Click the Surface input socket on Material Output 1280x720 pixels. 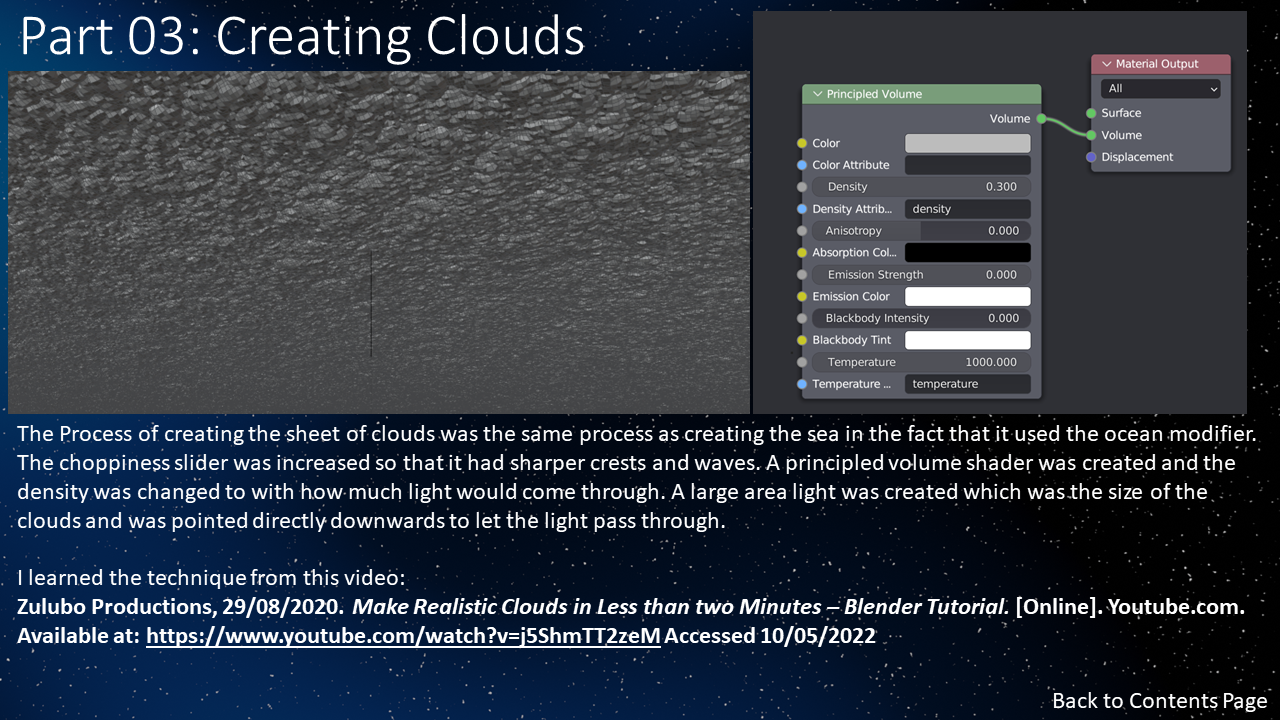(x=1091, y=113)
